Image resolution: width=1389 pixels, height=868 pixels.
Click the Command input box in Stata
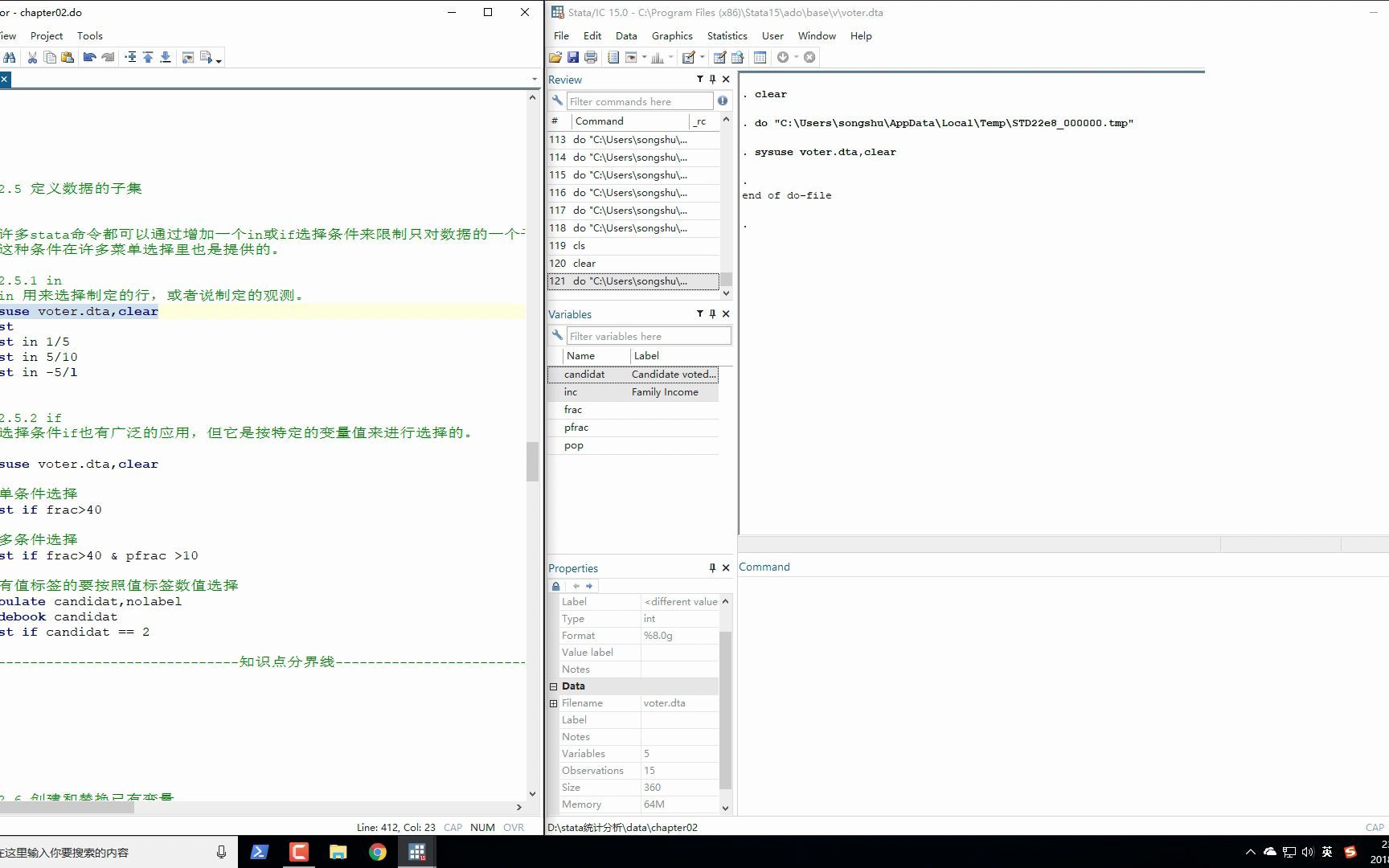pyautogui.click(x=1063, y=695)
